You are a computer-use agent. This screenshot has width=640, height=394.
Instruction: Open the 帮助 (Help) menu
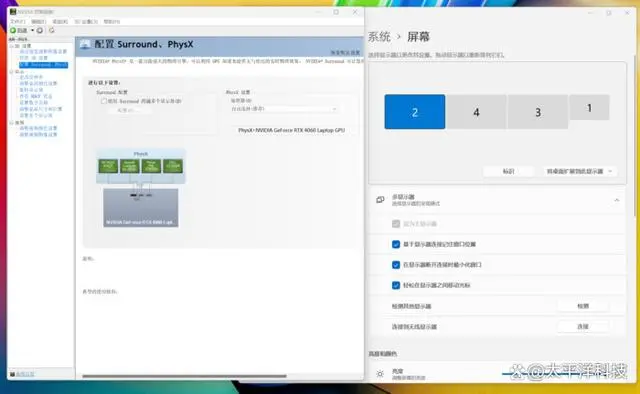(x=111, y=21)
